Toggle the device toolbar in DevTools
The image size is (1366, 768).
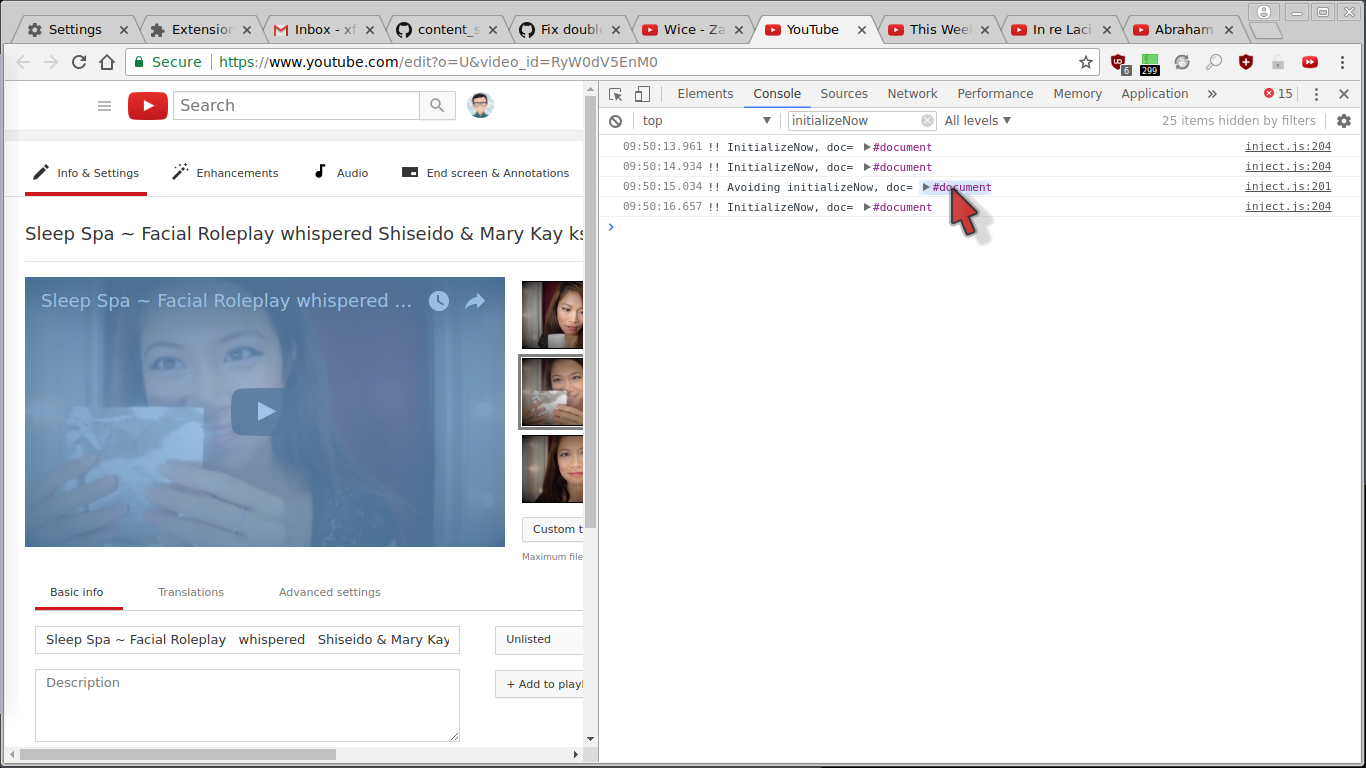pos(641,92)
